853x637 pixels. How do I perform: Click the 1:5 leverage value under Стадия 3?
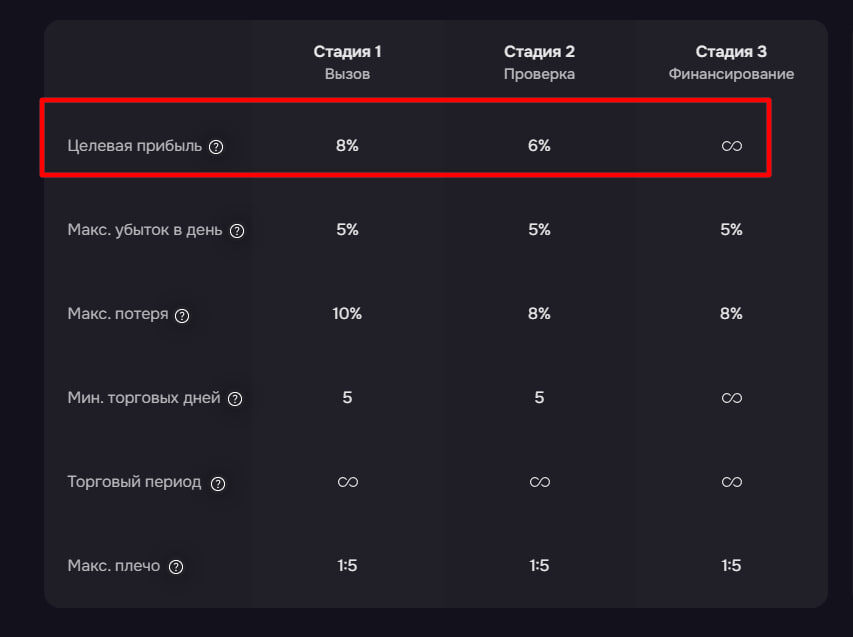point(731,566)
